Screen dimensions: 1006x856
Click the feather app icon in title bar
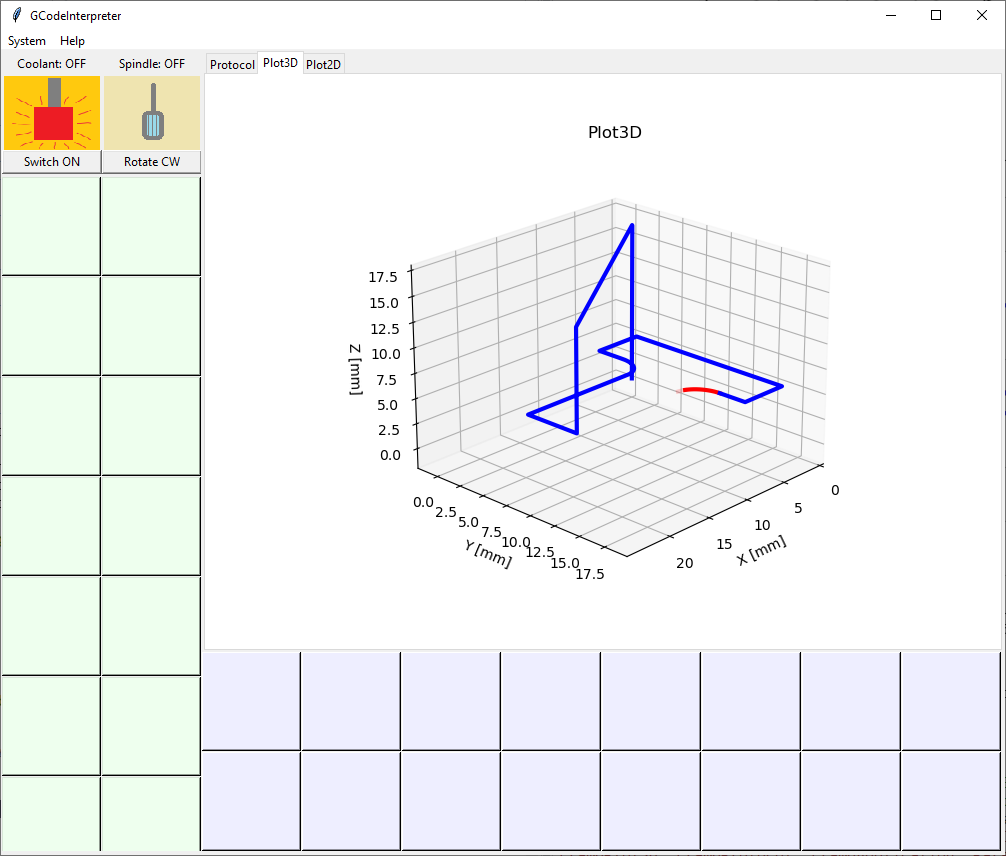[x=16, y=15]
